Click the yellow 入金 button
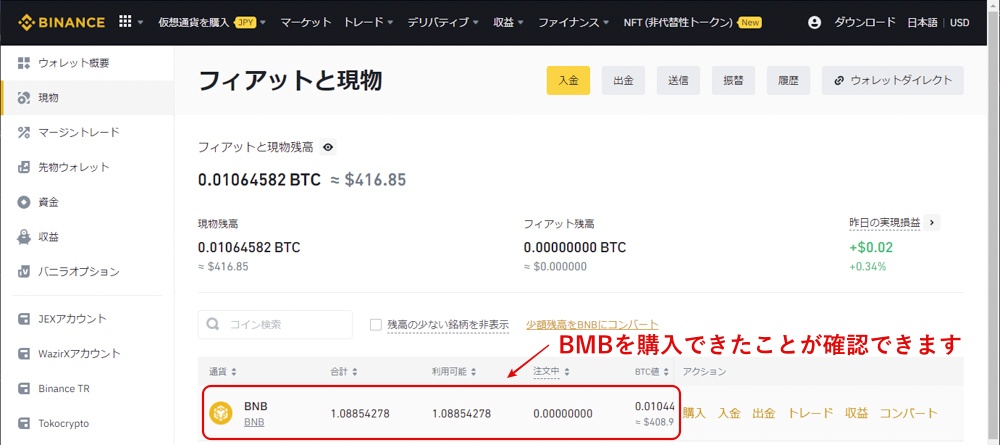This screenshot has height=445, width=1000. click(568, 80)
